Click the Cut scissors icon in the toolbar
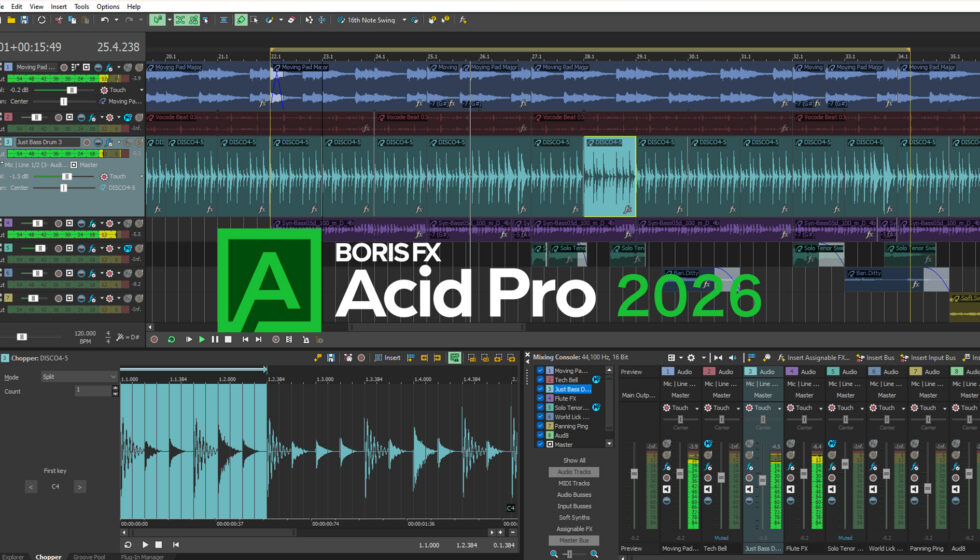This screenshot has width=980, height=560. [59, 20]
